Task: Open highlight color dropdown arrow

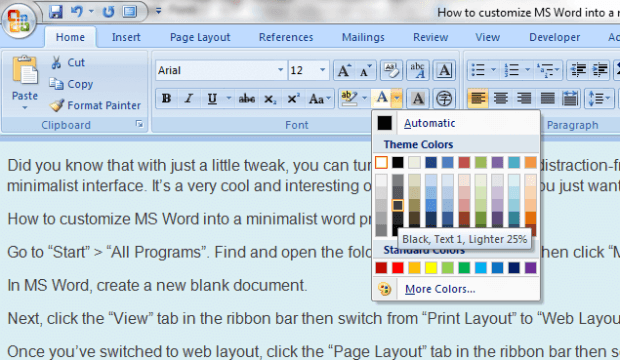Action: tap(364, 98)
